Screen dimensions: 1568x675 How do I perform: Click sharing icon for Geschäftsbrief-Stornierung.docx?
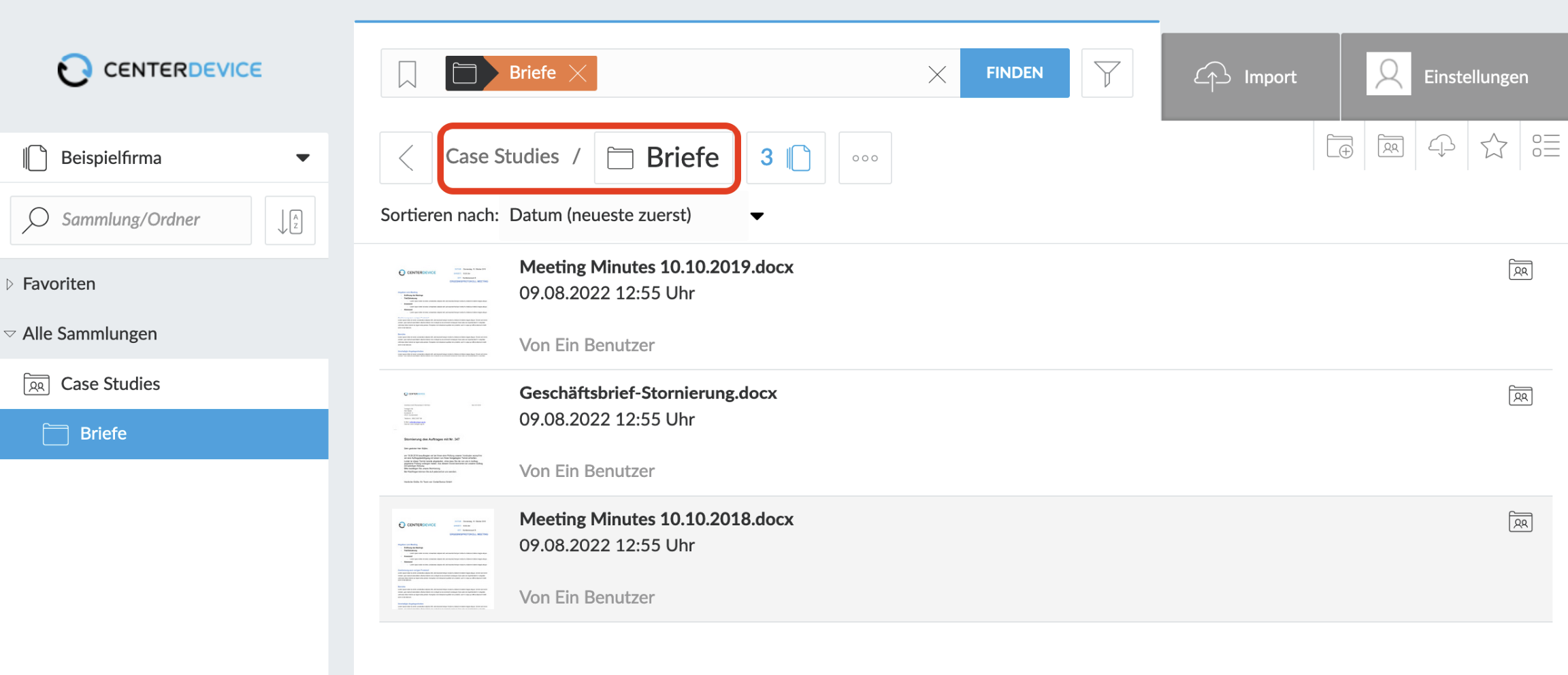click(1520, 396)
